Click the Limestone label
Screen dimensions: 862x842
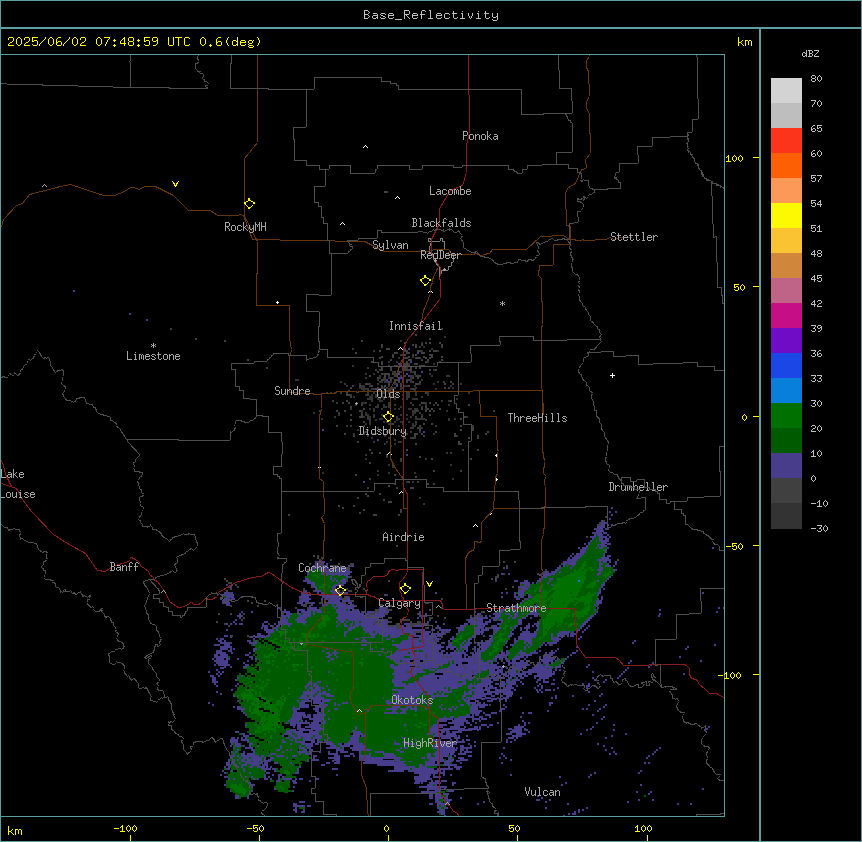pos(153,356)
